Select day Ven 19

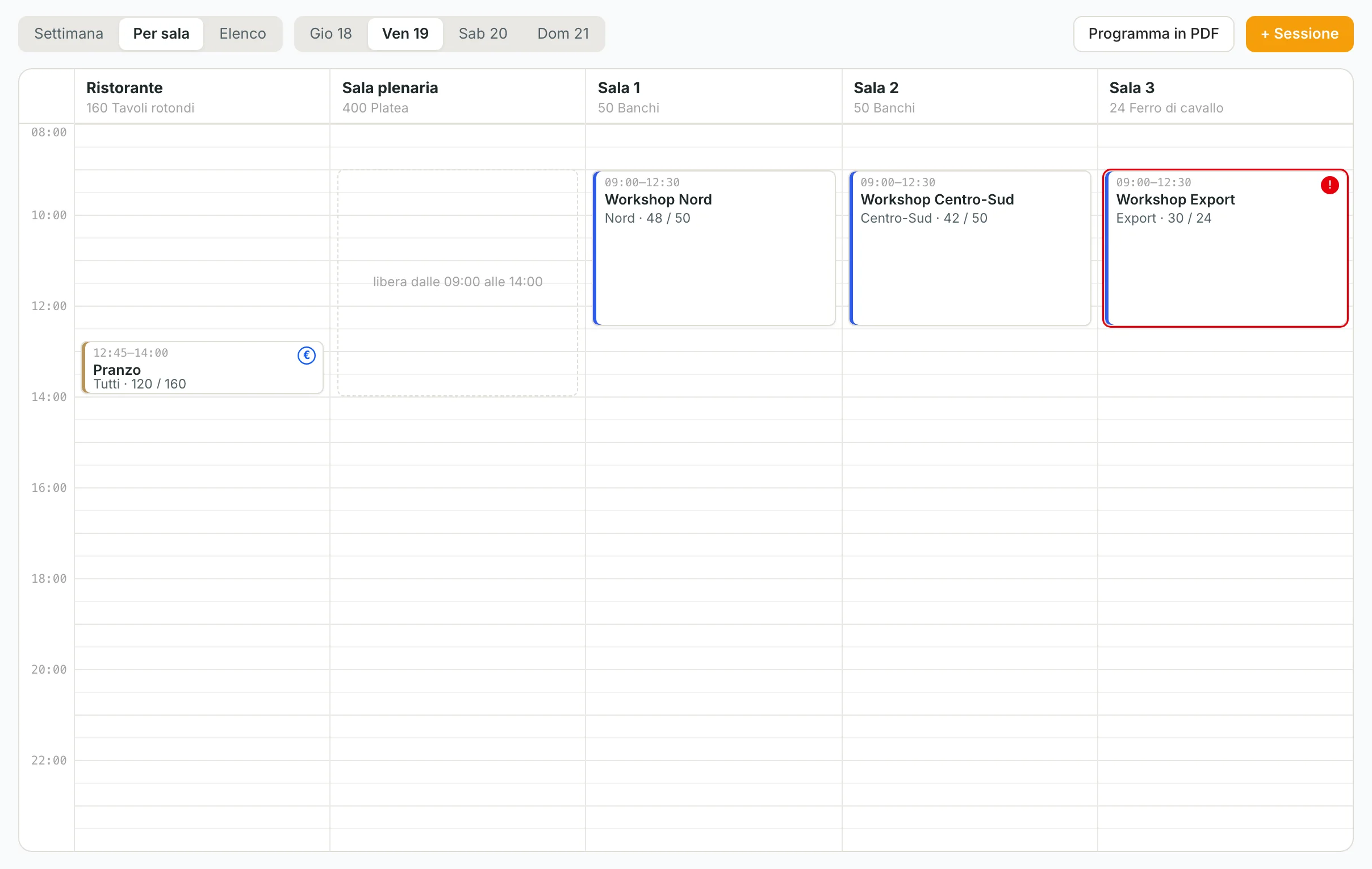[405, 34]
